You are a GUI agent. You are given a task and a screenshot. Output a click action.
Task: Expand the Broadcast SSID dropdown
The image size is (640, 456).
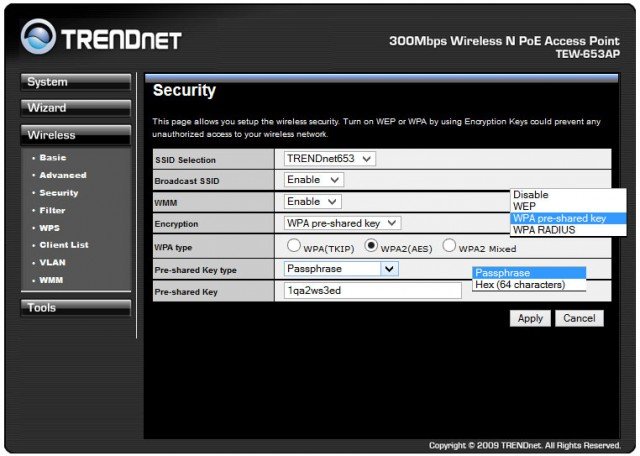(313, 180)
